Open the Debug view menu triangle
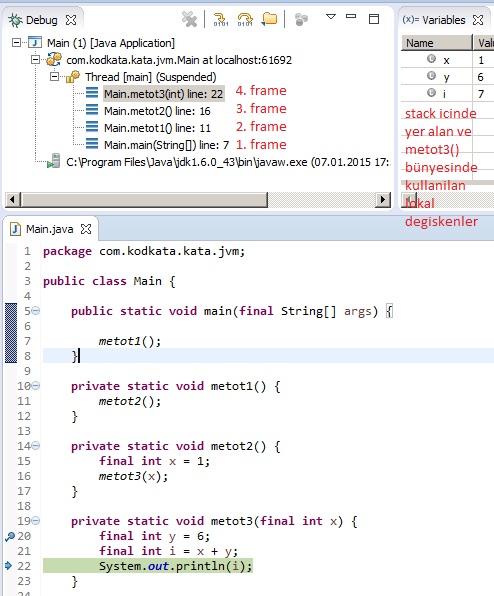This screenshot has width=494, height=596. tap(331, 16)
